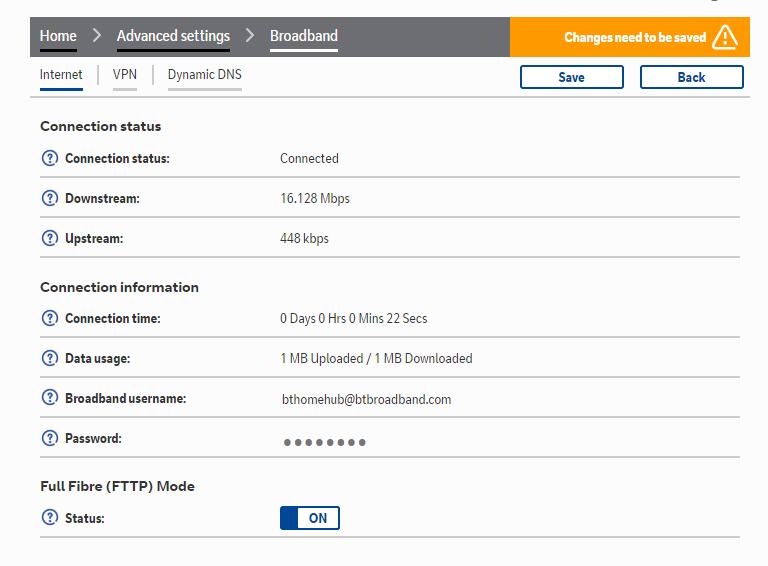This screenshot has width=768, height=566.
Task: Show help for Connection time
Action: click(x=49, y=319)
